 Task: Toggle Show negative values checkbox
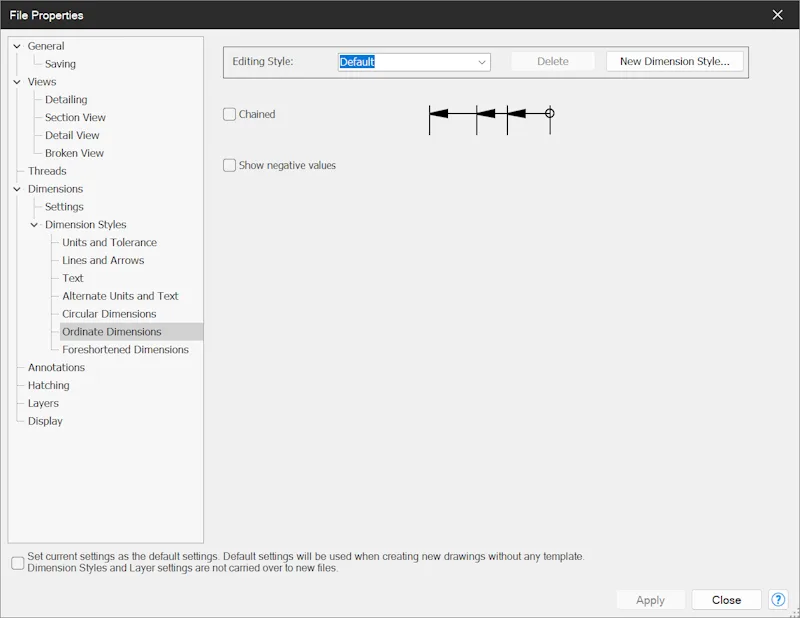pyautogui.click(x=230, y=165)
